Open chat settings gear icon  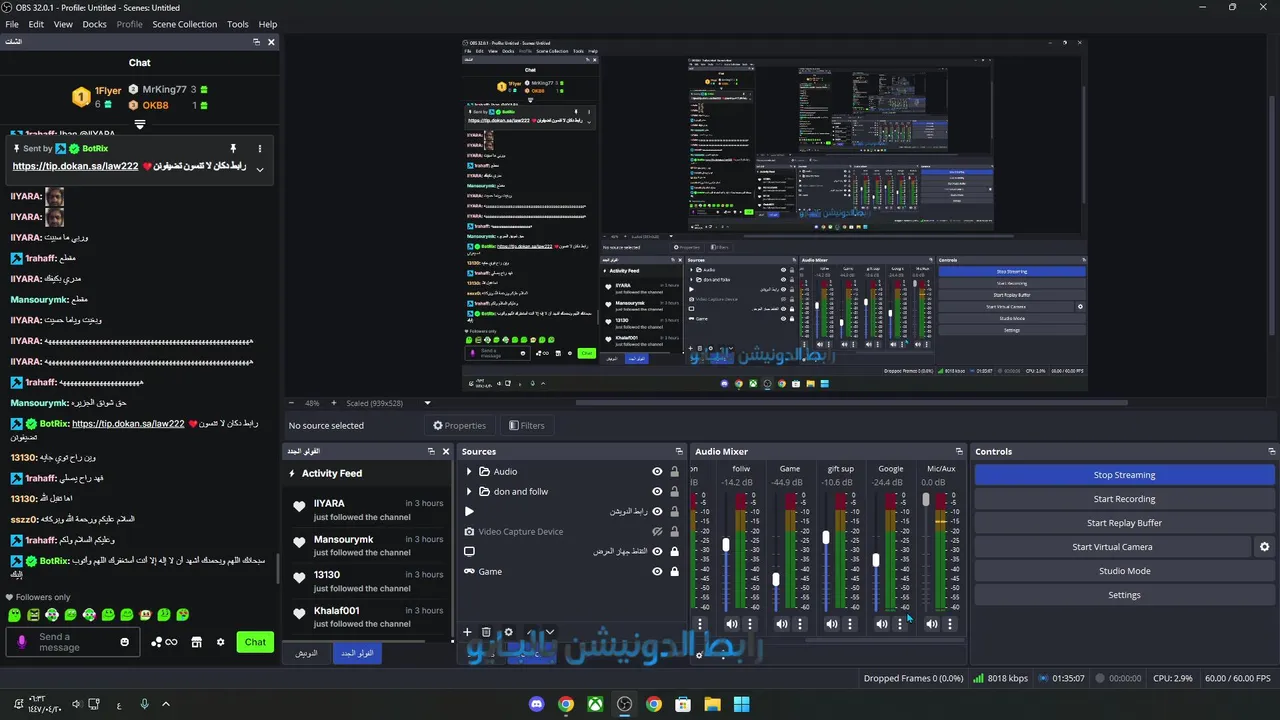pos(221,642)
